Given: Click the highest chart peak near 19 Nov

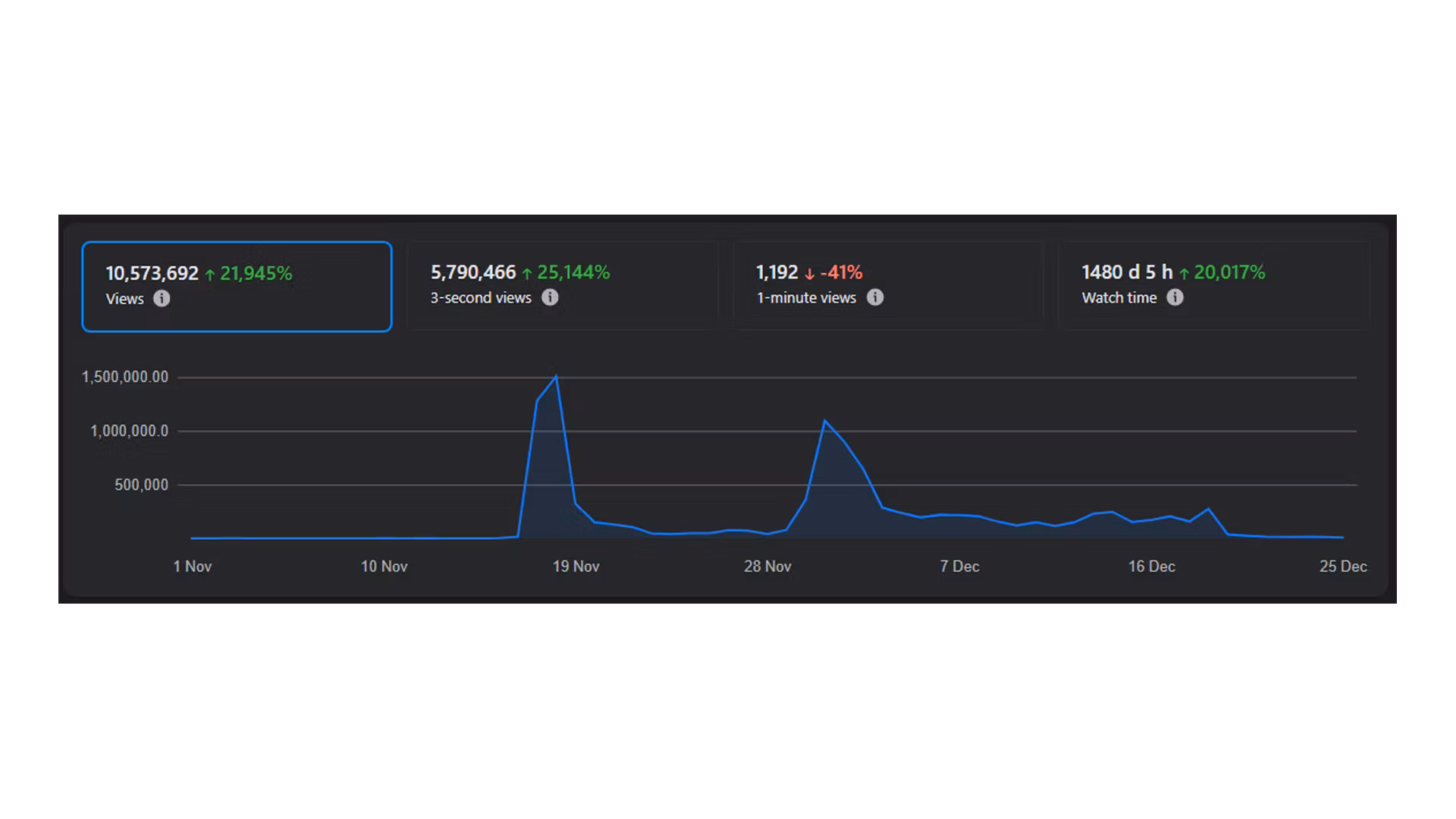Looking at the screenshot, I should 556,376.
